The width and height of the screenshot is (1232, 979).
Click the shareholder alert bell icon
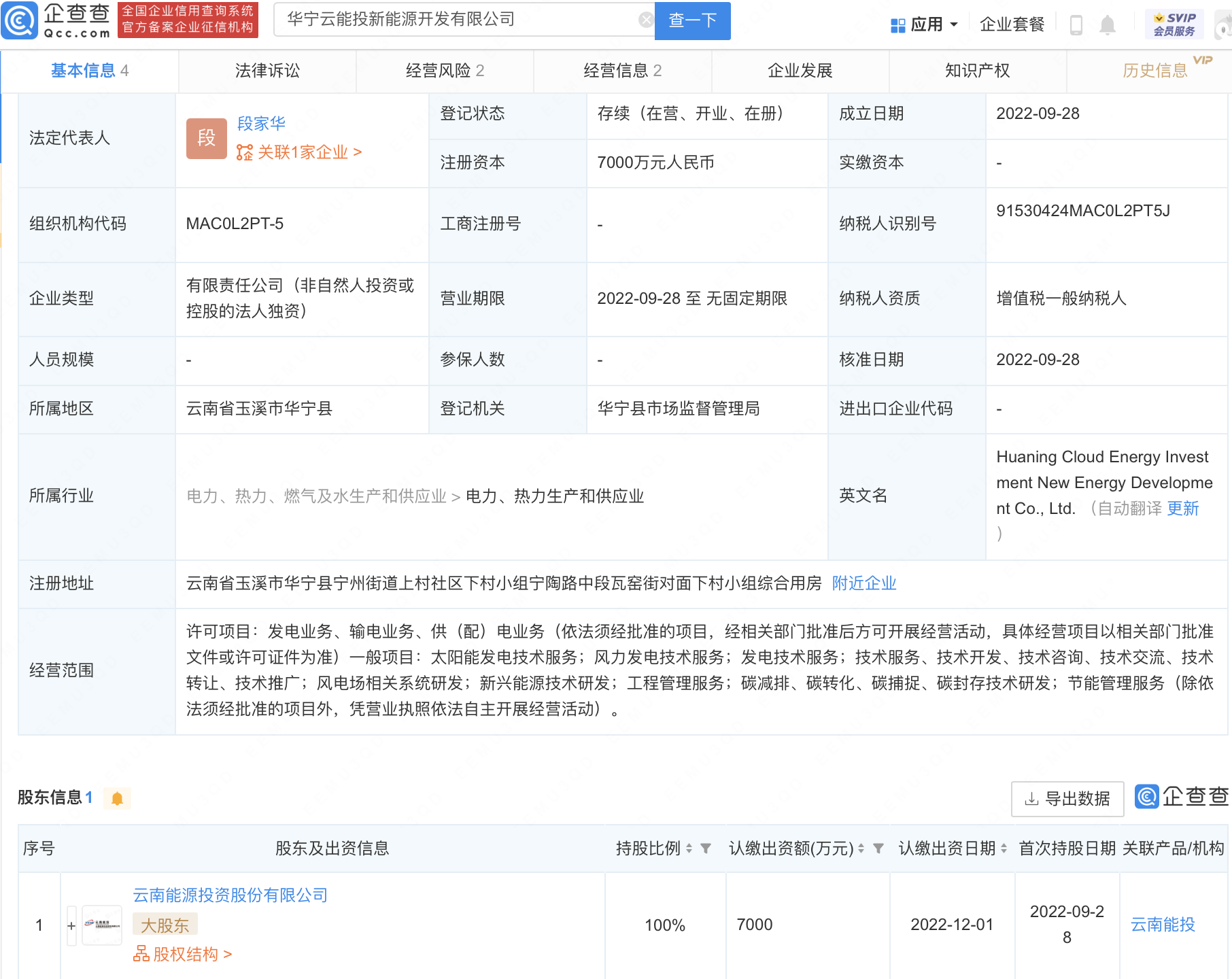tap(117, 798)
